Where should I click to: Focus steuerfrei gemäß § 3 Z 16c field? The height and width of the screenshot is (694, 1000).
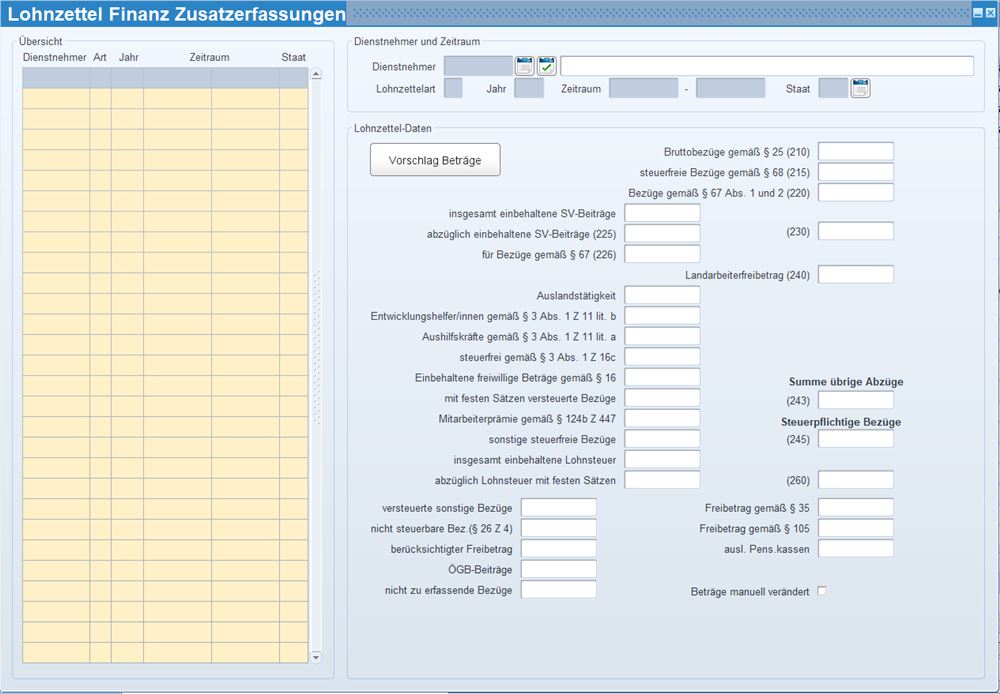[662, 357]
